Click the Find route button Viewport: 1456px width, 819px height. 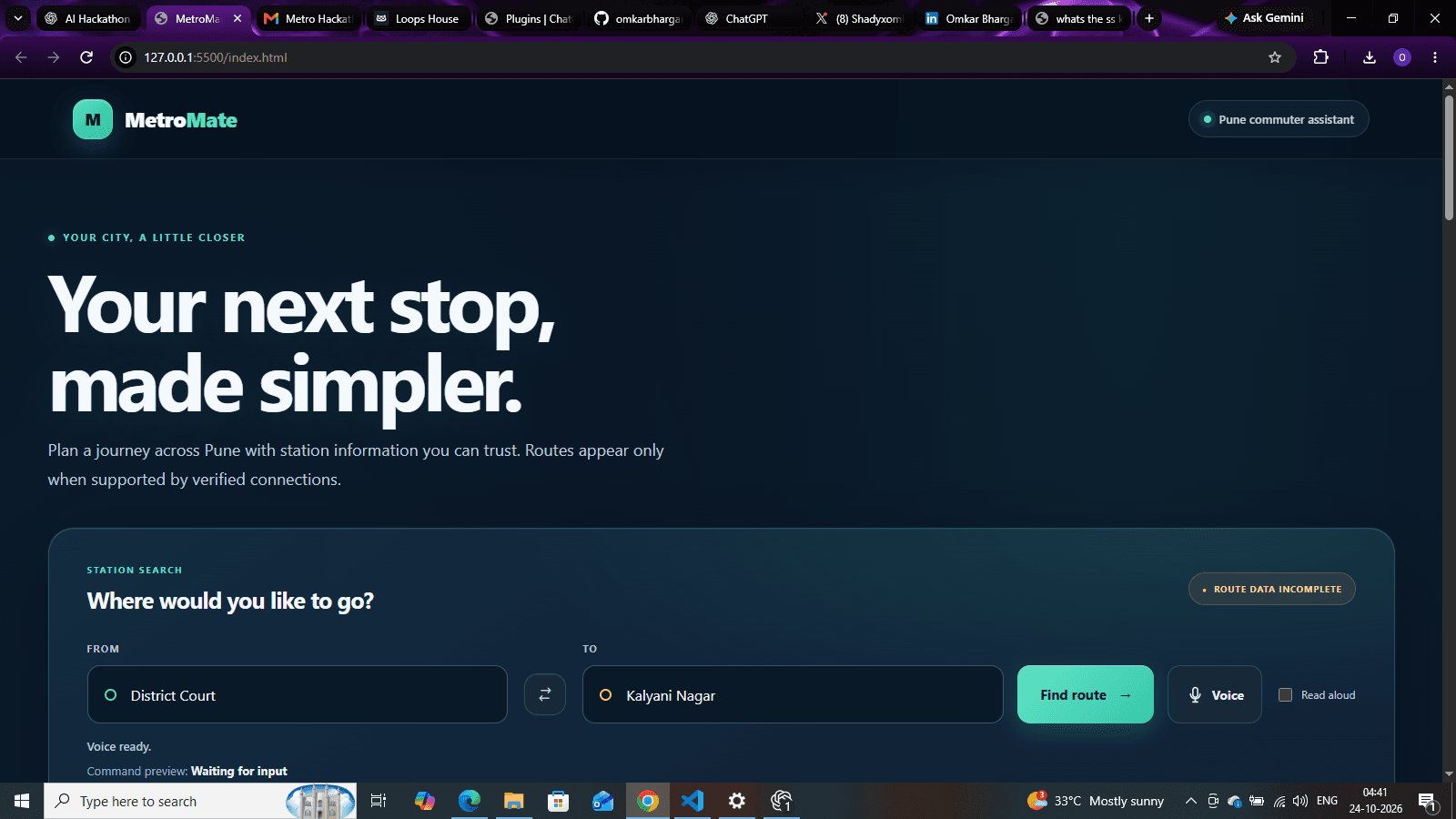pos(1086,694)
